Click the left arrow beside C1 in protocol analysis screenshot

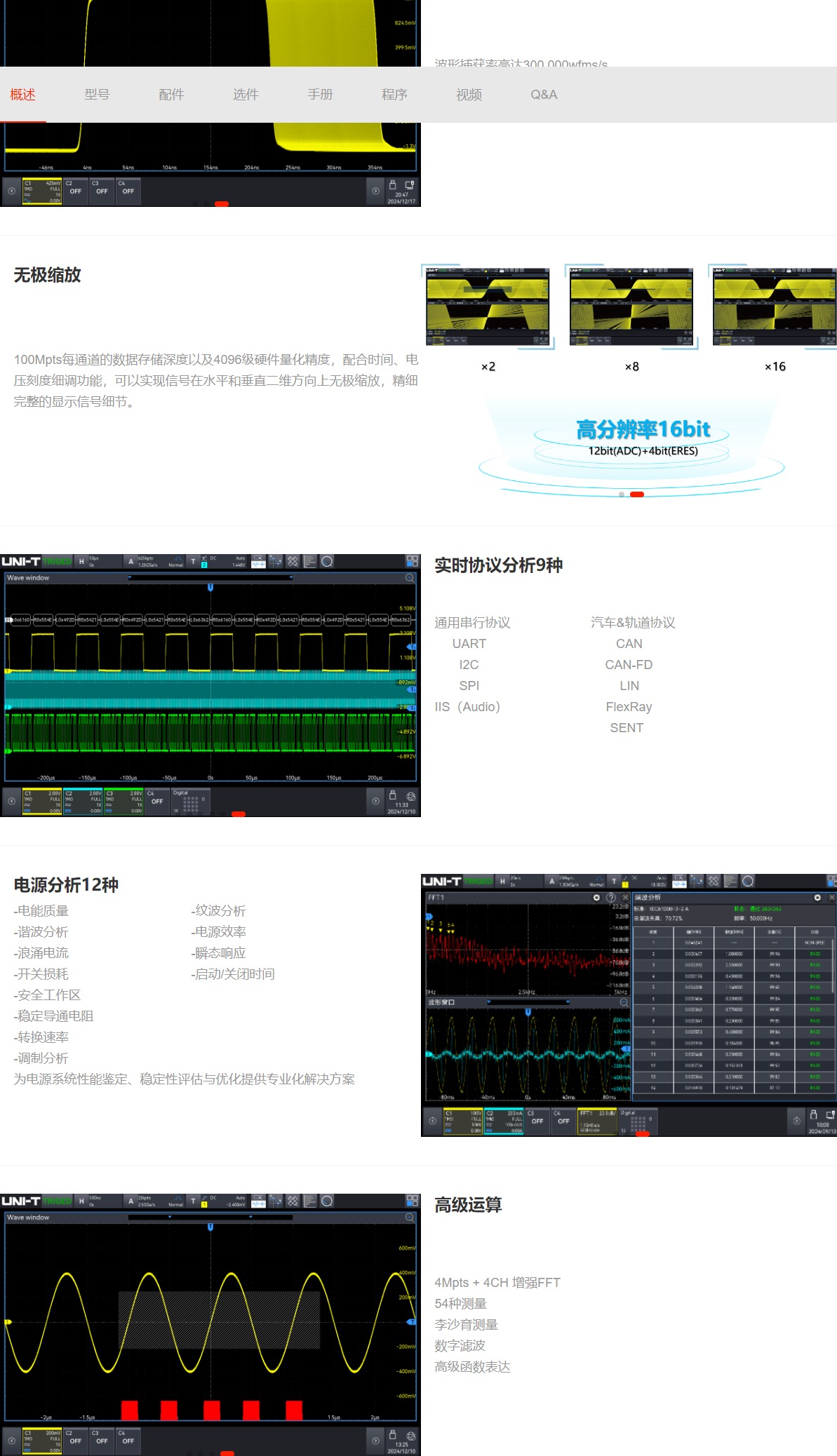[11, 801]
